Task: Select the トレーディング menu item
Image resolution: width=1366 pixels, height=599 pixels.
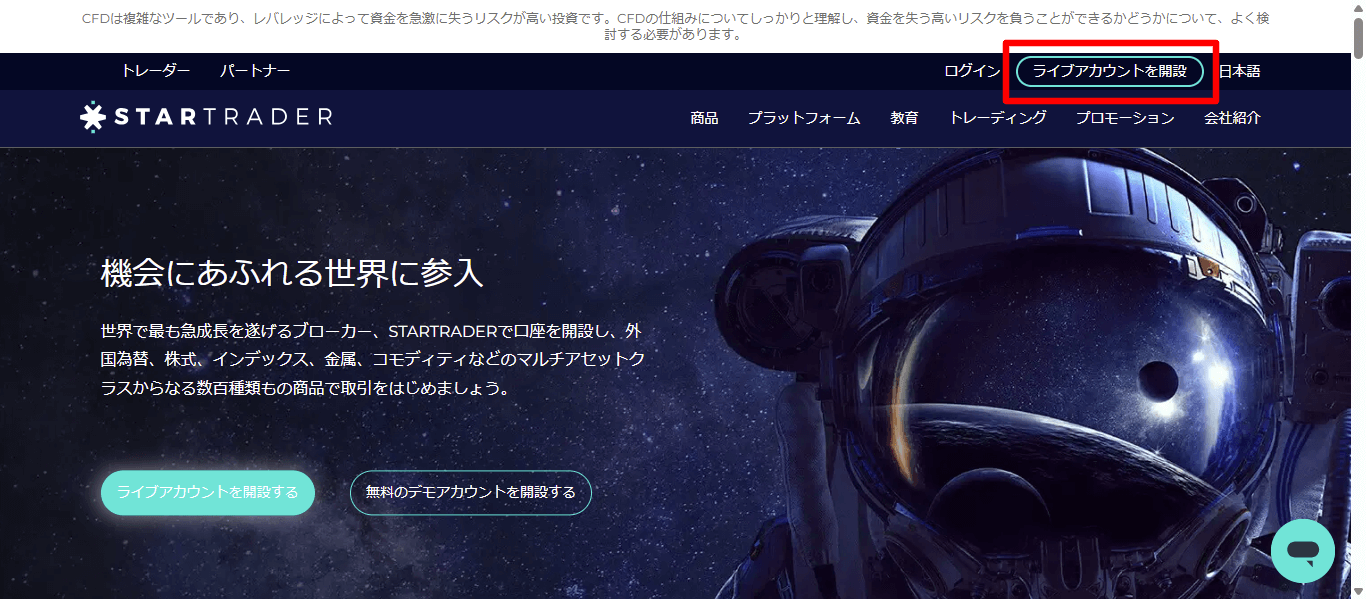Action: click(999, 117)
